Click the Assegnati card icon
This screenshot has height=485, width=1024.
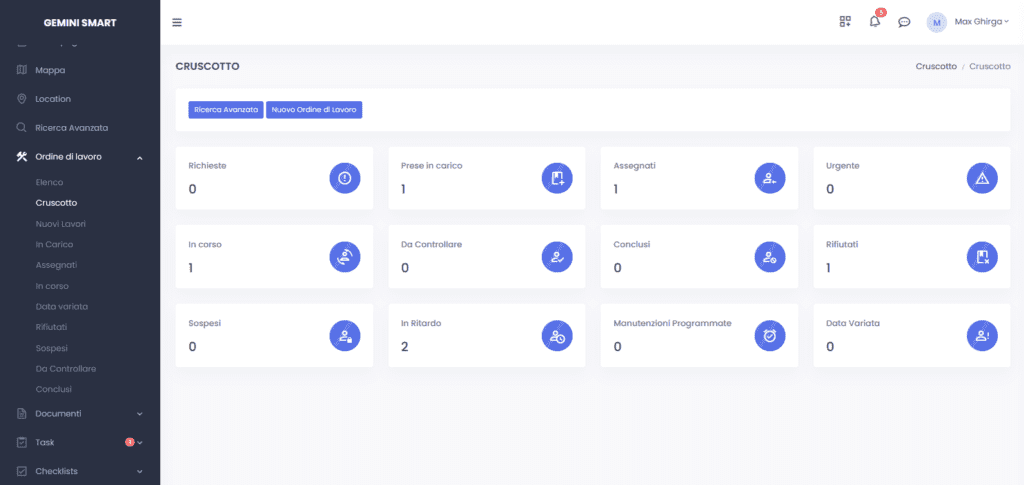click(x=770, y=178)
